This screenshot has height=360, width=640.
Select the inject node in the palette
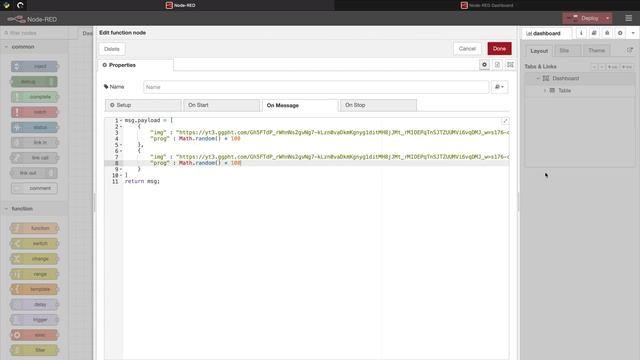(34, 66)
